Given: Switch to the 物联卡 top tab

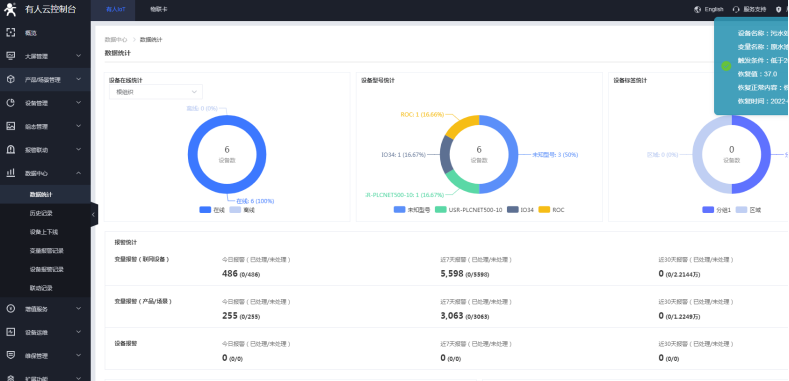Looking at the screenshot, I should click(159, 10).
